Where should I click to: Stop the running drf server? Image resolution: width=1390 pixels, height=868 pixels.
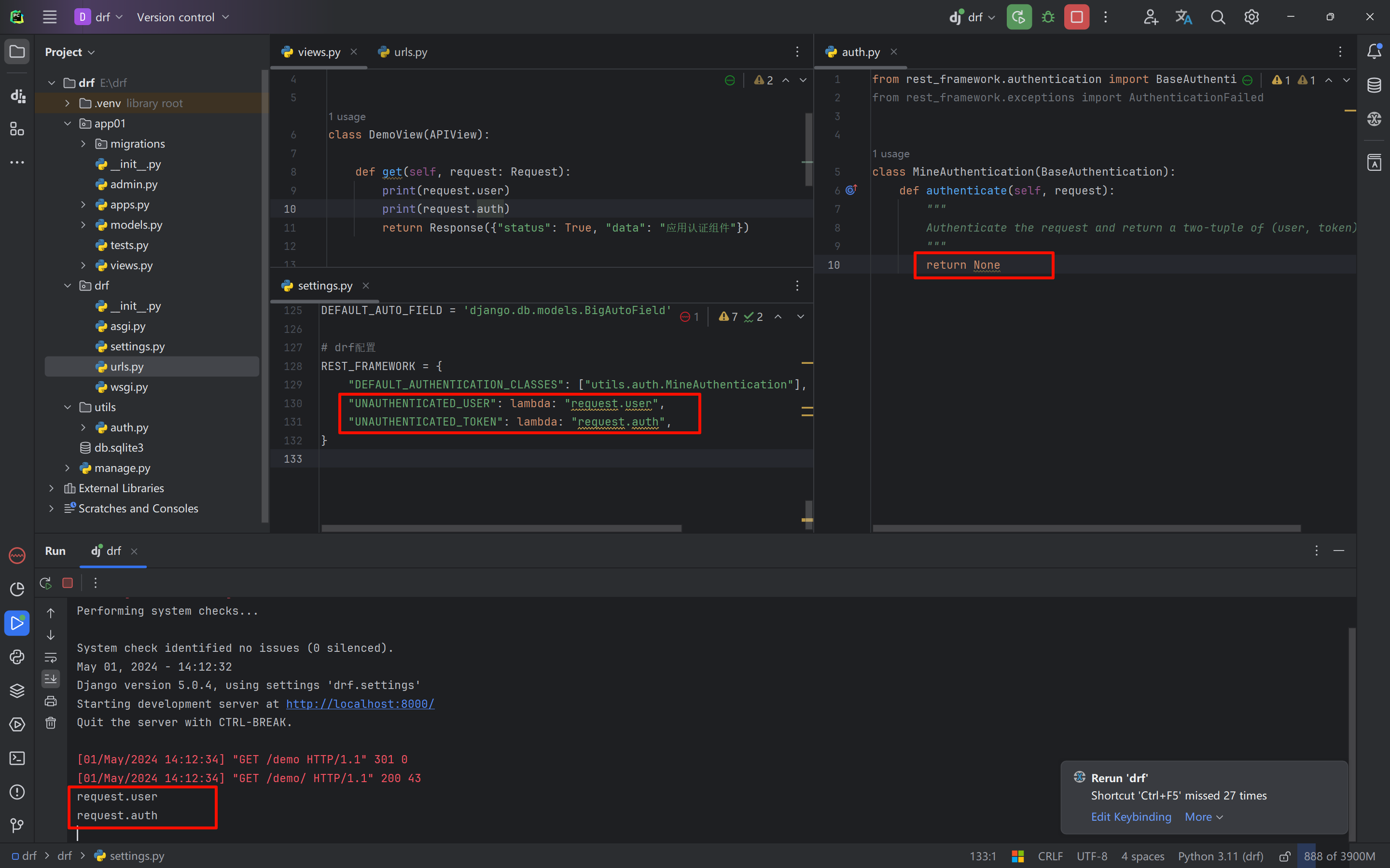[x=1076, y=17]
